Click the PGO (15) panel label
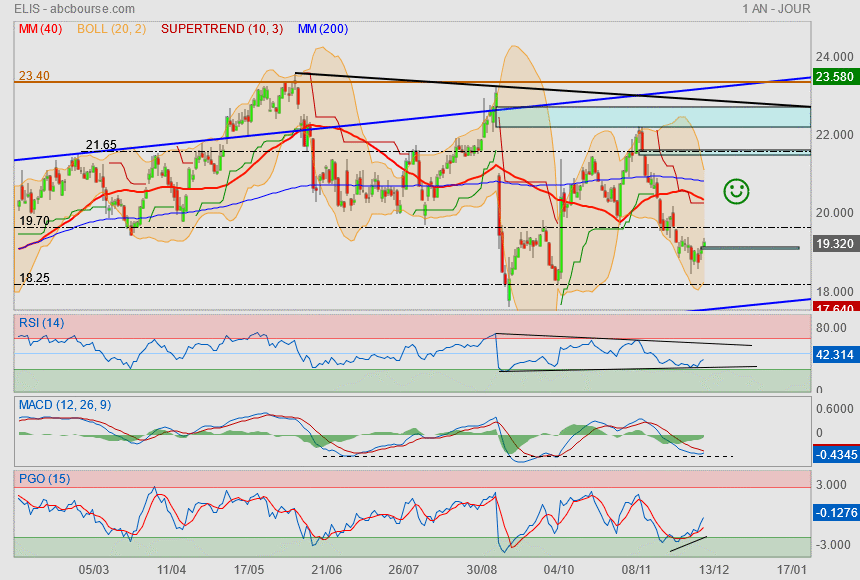The width and height of the screenshot is (860, 580). 44,478
